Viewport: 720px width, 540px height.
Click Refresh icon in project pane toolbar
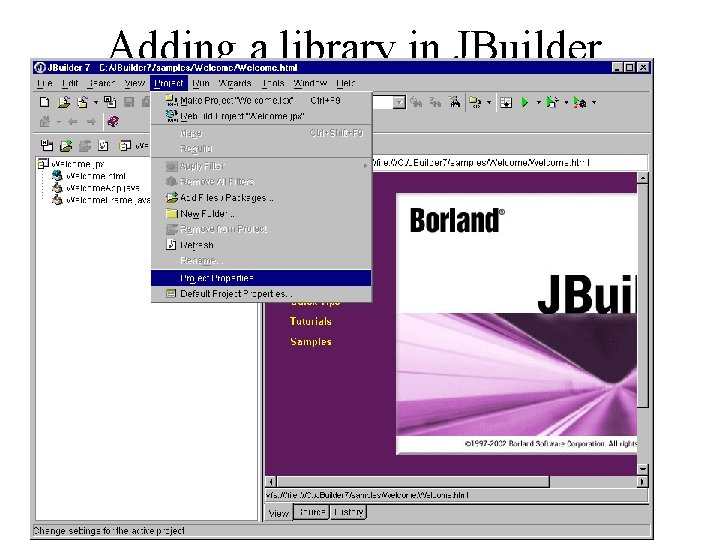coord(103,146)
